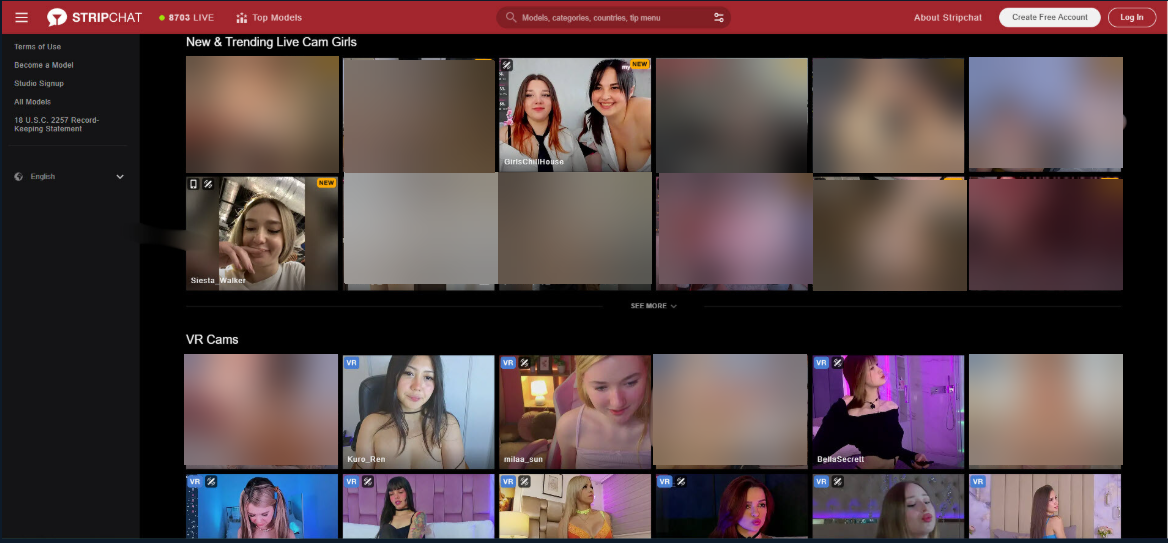
Task: Click the VR badge on the BellaSecrett tile
Action: click(821, 363)
